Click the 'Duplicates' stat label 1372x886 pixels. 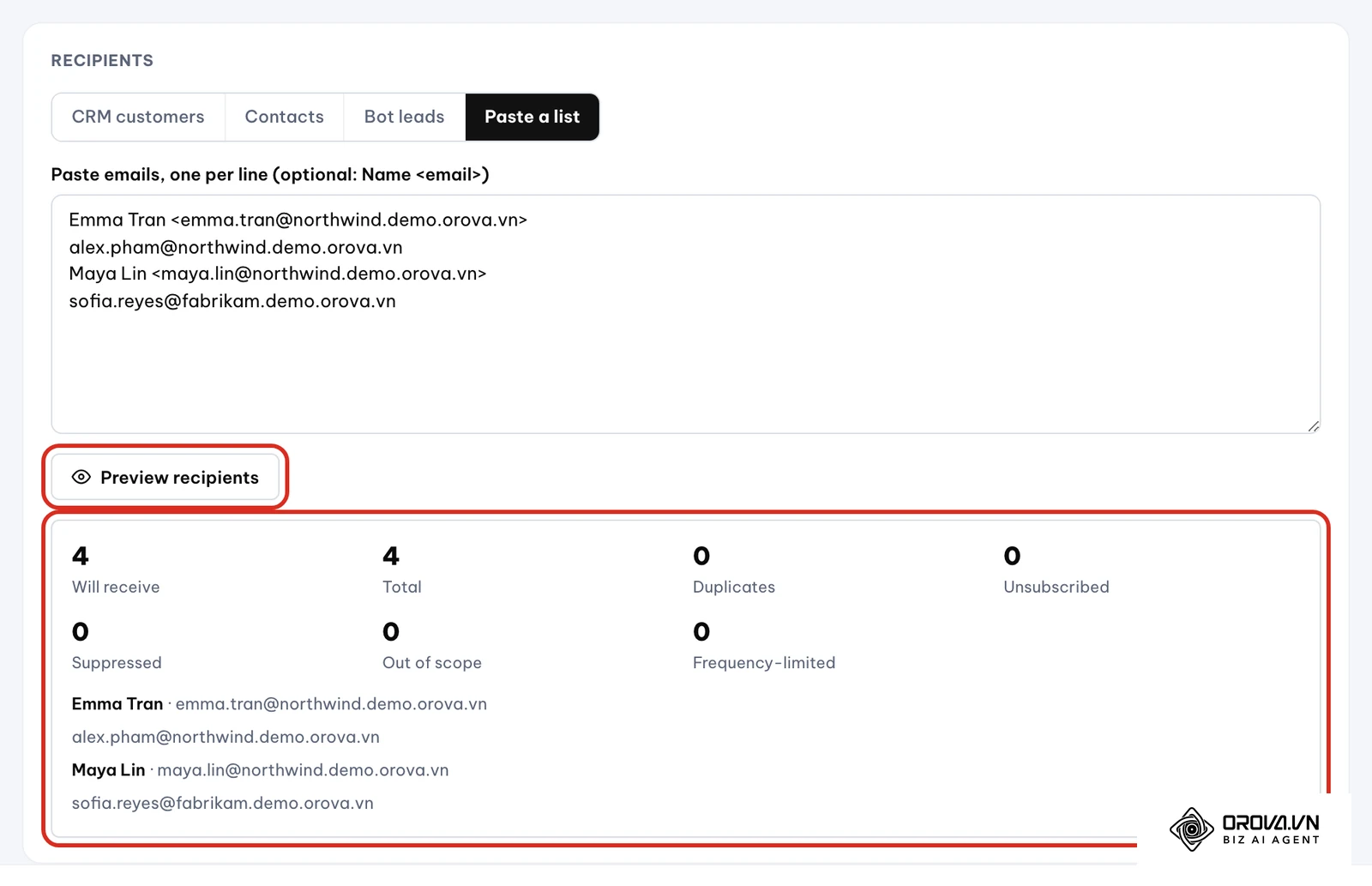point(734,587)
